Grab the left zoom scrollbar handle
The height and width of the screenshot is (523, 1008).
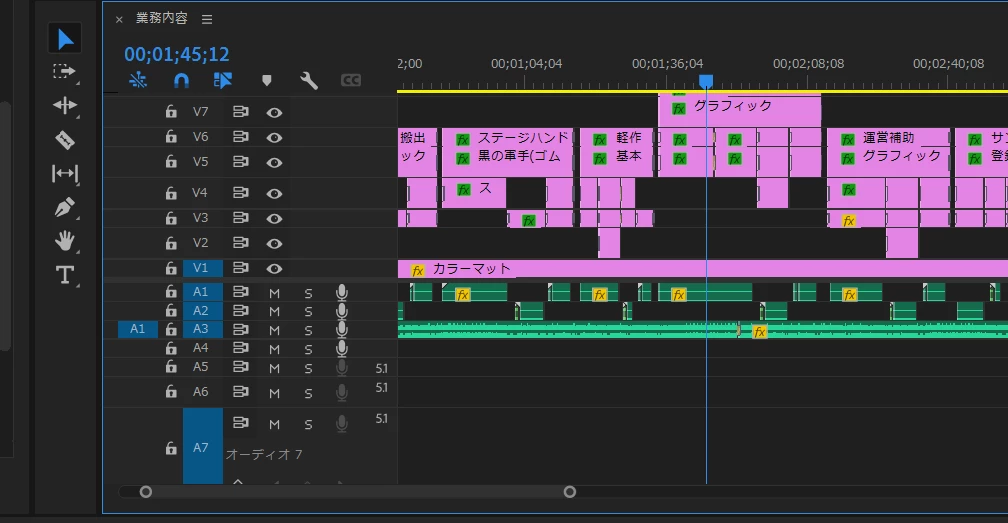146,492
